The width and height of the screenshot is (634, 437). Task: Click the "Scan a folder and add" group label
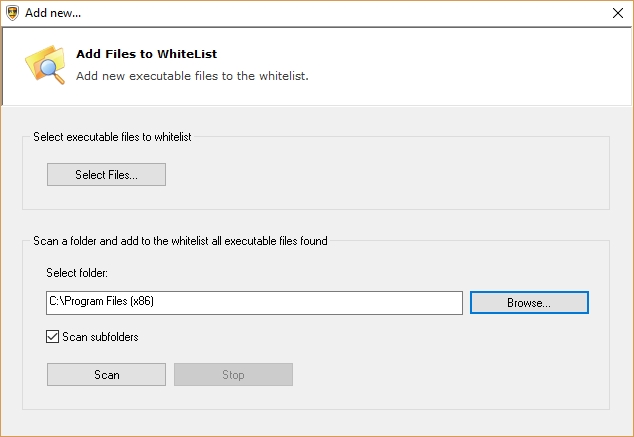(180, 240)
